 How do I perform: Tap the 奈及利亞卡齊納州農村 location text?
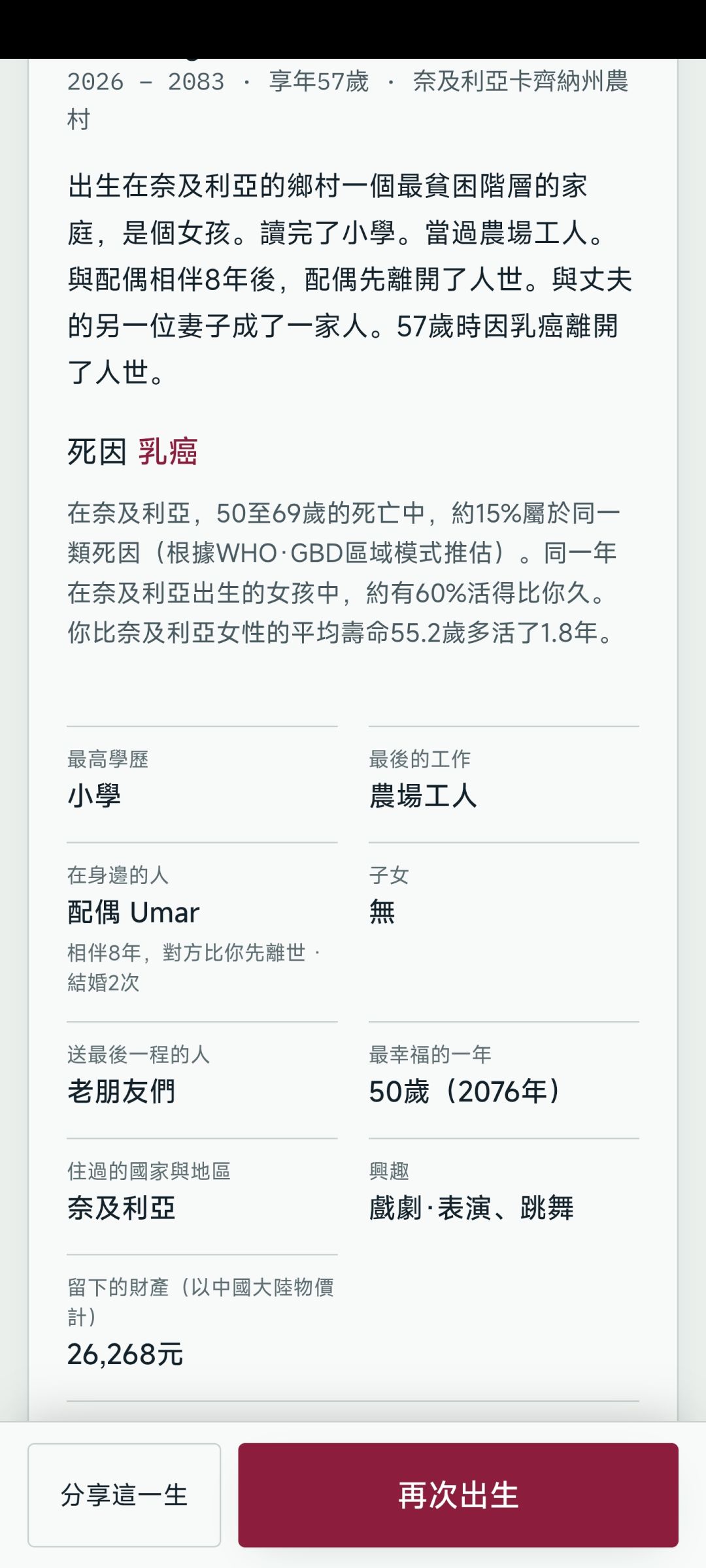pyautogui.click(x=348, y=101)
